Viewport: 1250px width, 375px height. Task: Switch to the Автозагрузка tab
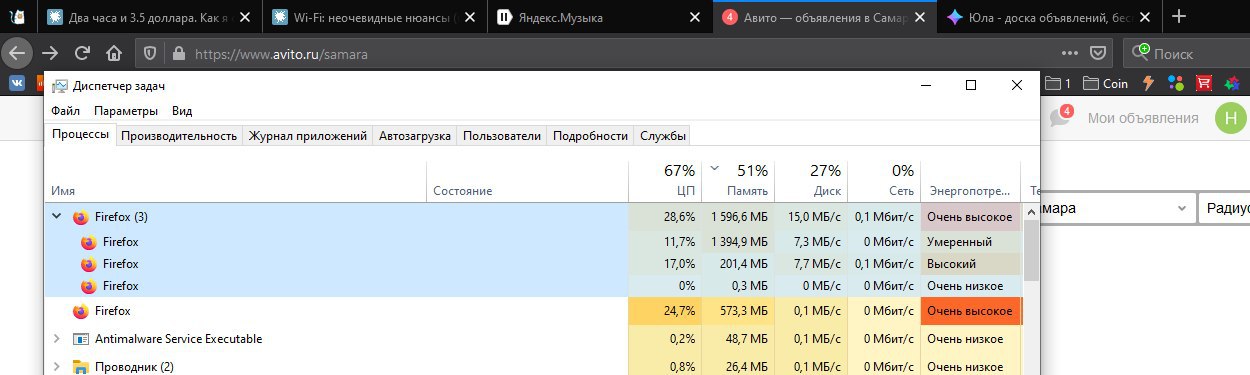coord(415,136)
